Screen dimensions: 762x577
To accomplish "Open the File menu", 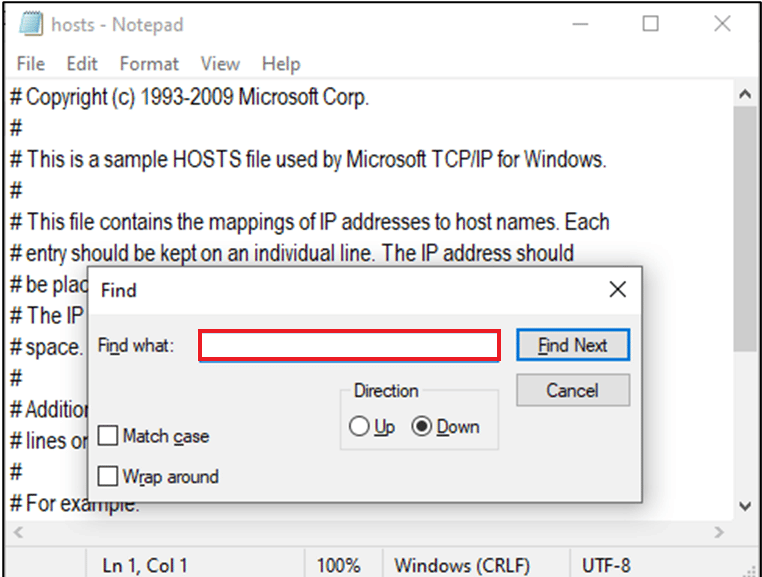I will [x=31, y=64].
